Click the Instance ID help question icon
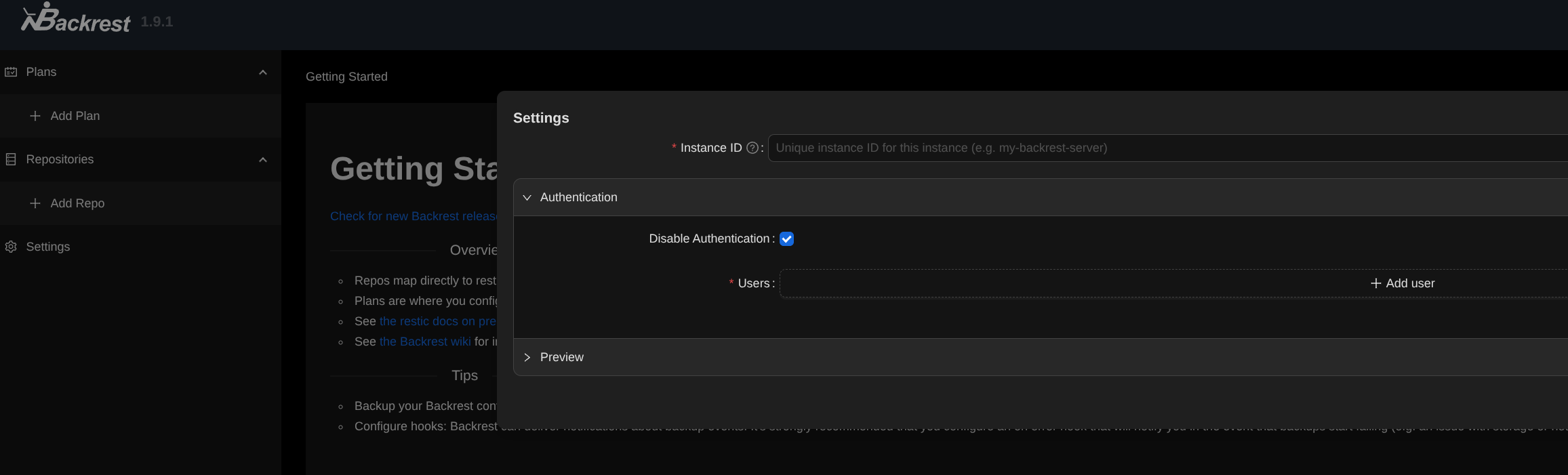The image size is (1568, 475). click(752, 148)
